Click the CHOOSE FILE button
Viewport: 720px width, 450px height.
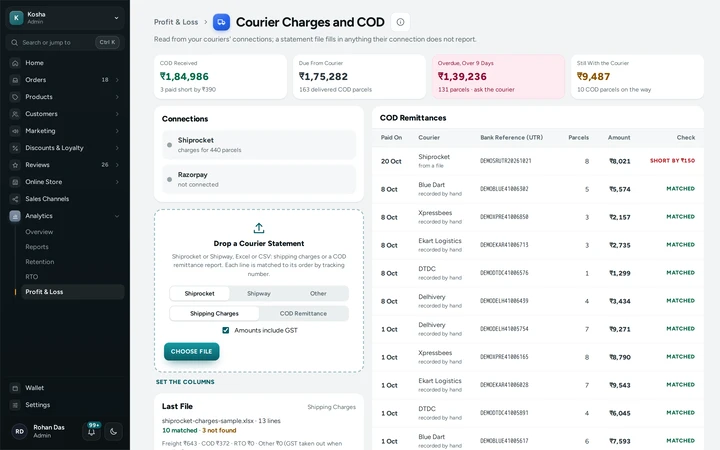[x=191, y=351]
